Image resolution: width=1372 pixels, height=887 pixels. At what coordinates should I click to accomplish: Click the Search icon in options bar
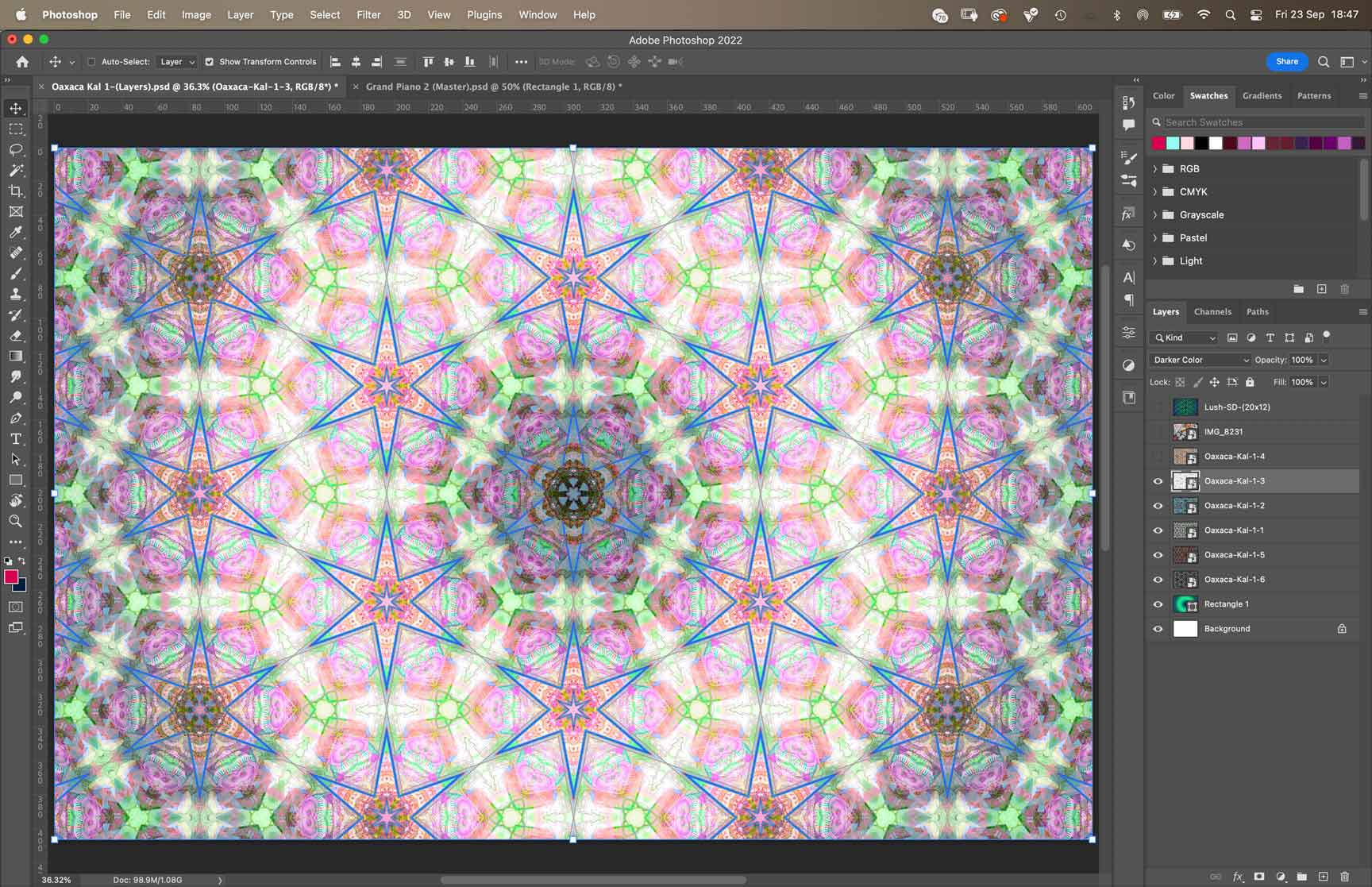click(1324, 61)
